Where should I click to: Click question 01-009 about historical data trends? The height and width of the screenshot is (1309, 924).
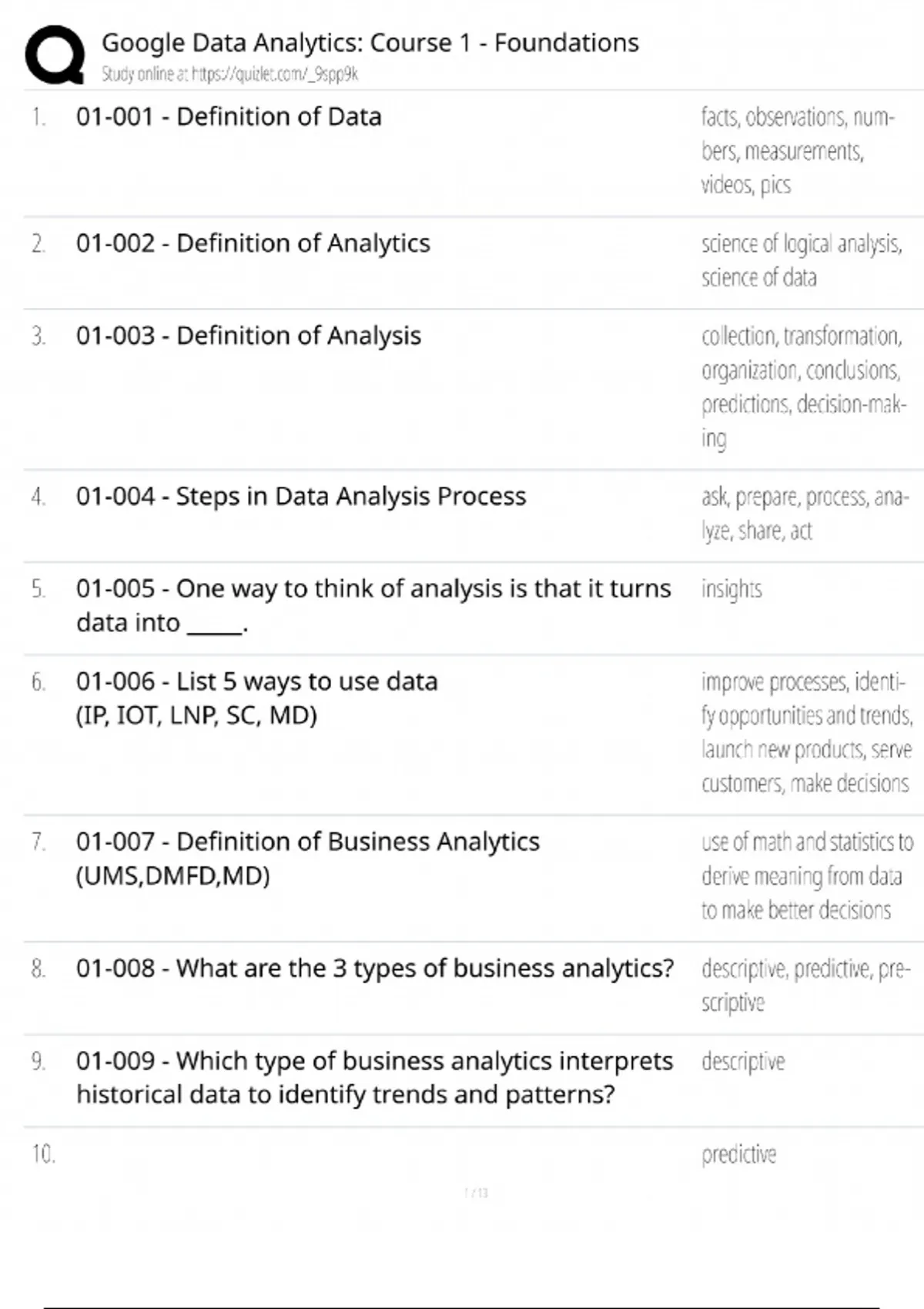click(x=374, y=1077)
